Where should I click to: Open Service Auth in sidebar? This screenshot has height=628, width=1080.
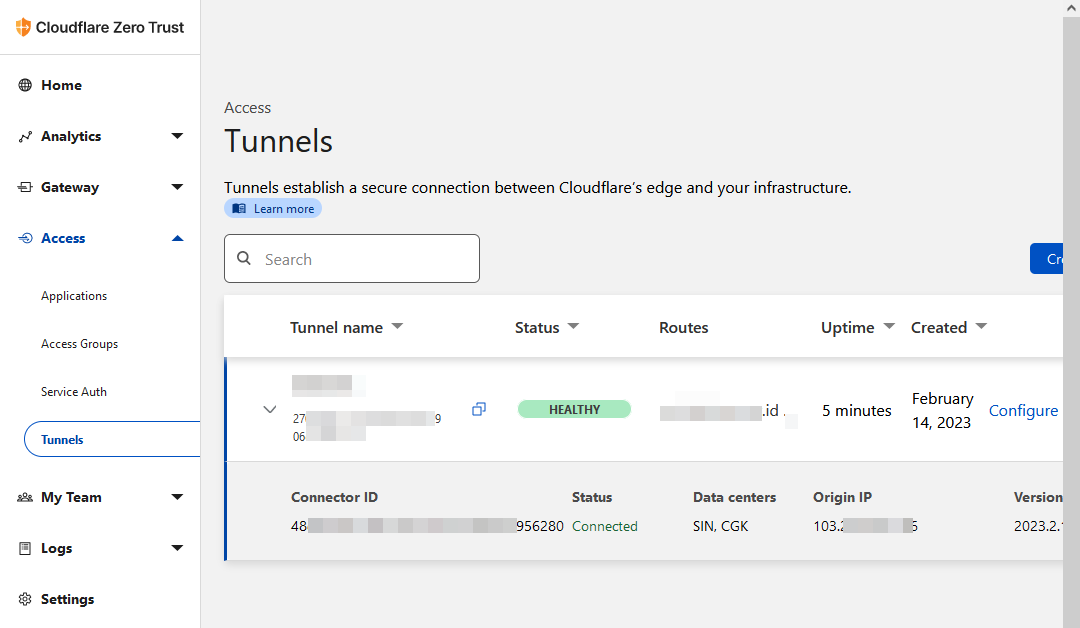click(x=74, y=392)
